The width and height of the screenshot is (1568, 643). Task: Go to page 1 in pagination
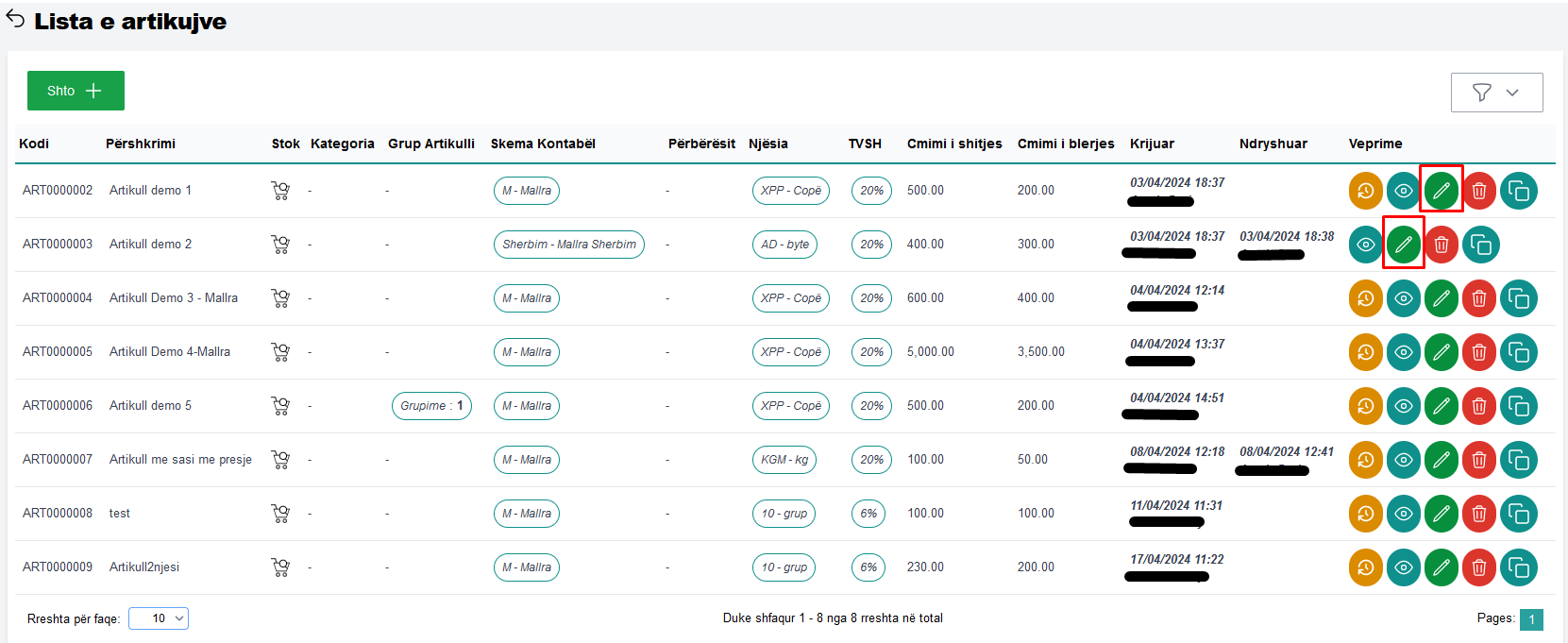pyautogui.click(x=1531, y=619)
